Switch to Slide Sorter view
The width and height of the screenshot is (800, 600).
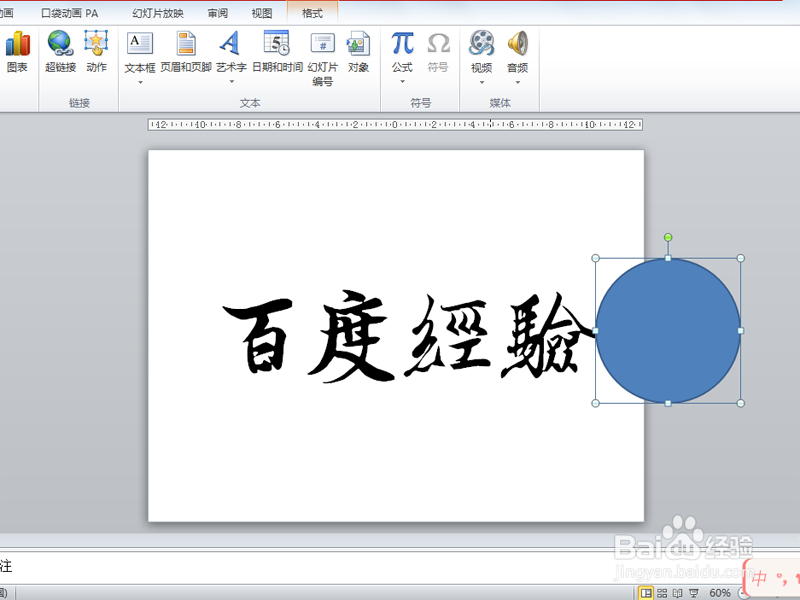662,593
